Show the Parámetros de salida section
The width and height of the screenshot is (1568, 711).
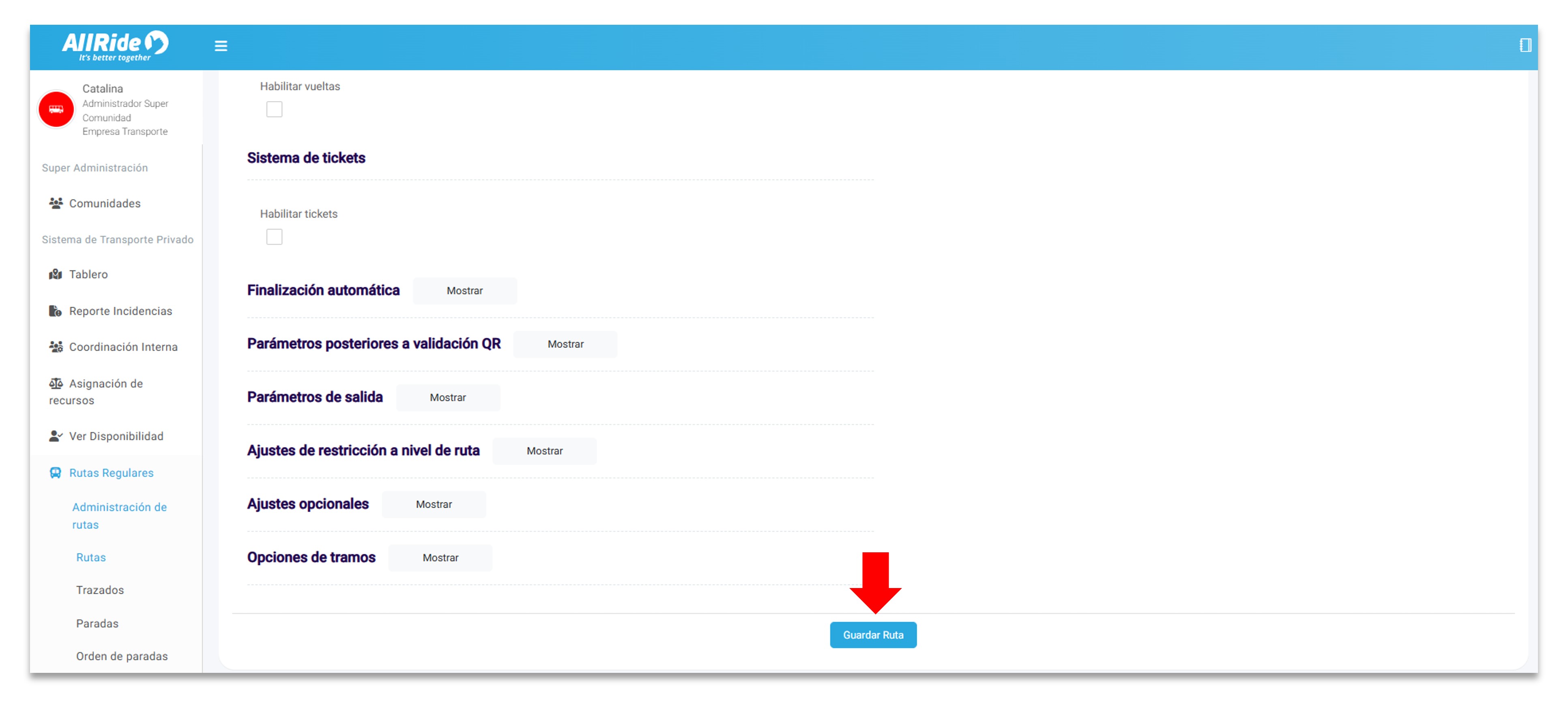[447, 397]
